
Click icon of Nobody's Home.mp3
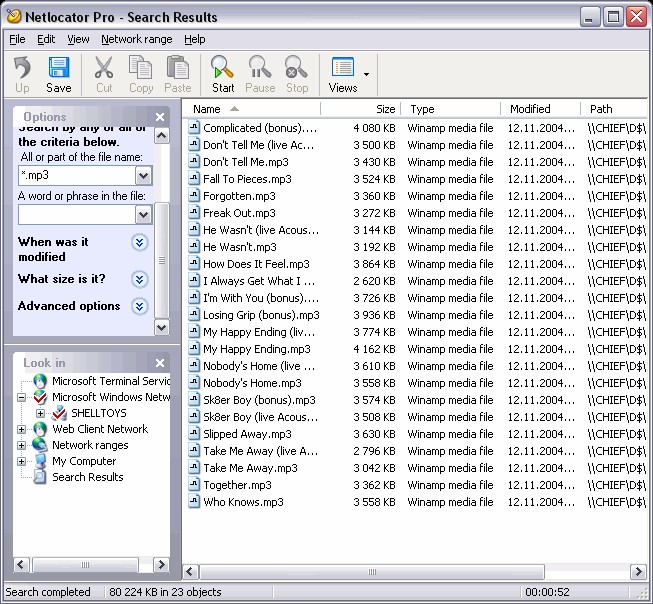194,383
